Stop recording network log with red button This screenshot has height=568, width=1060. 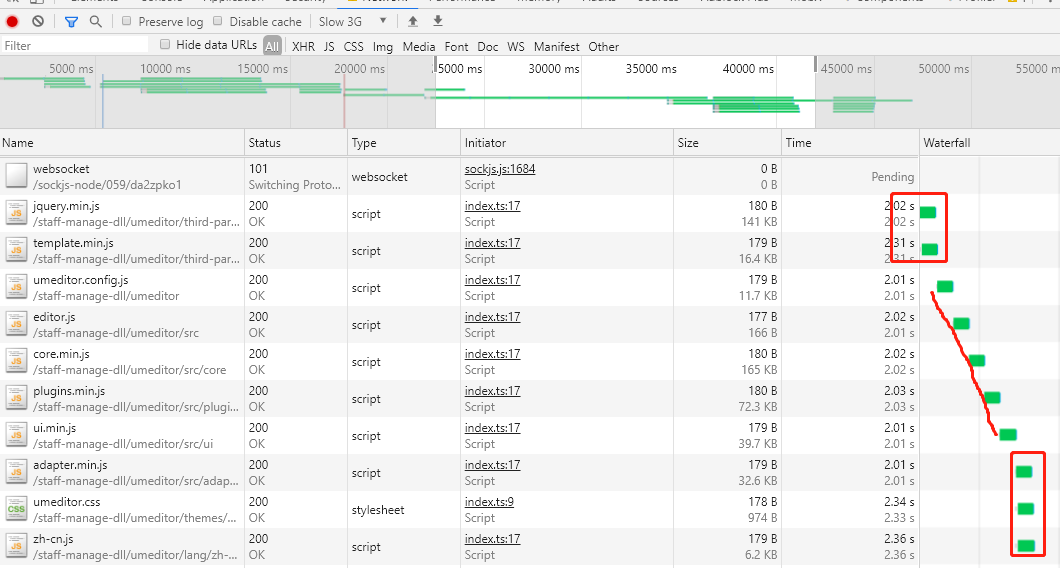click(12, 22)
